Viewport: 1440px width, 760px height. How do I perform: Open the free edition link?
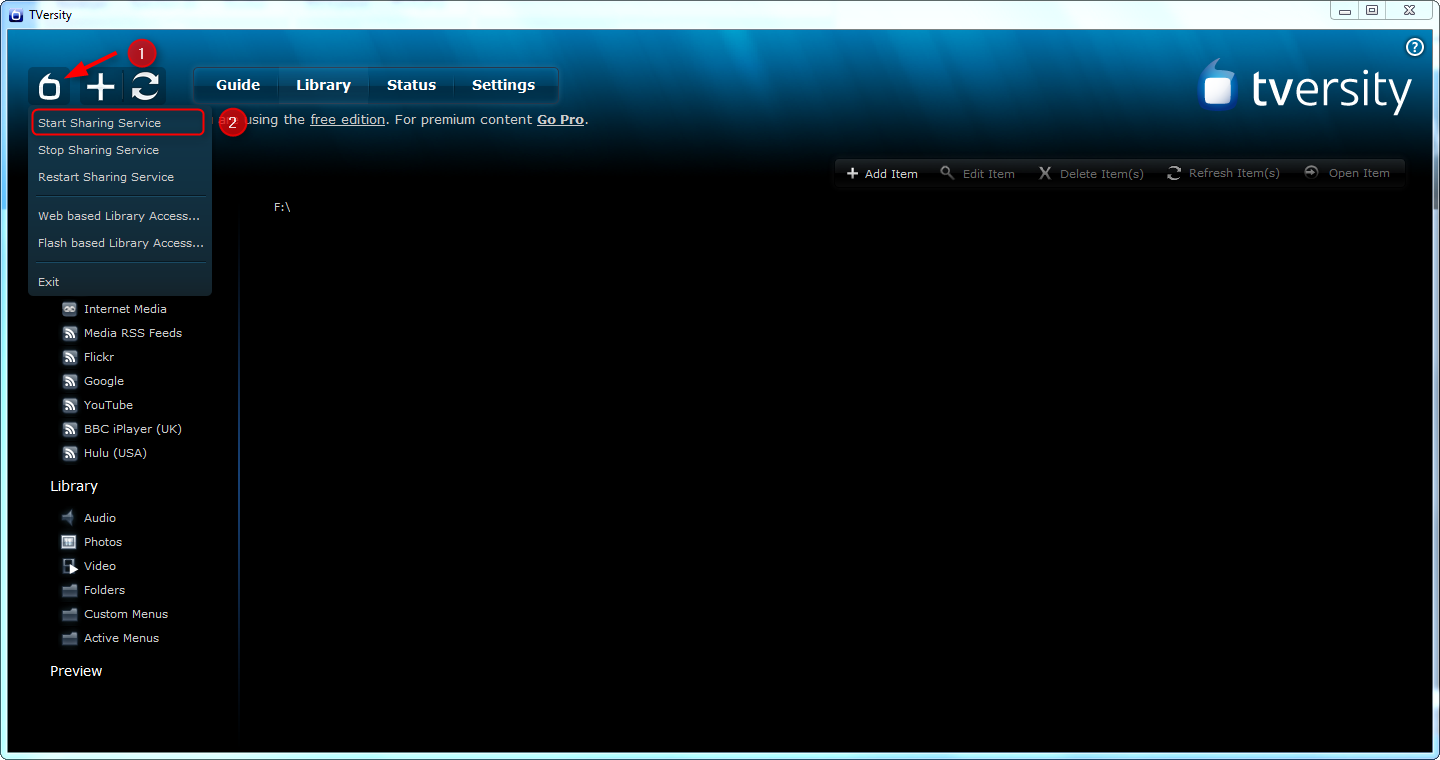347,119
